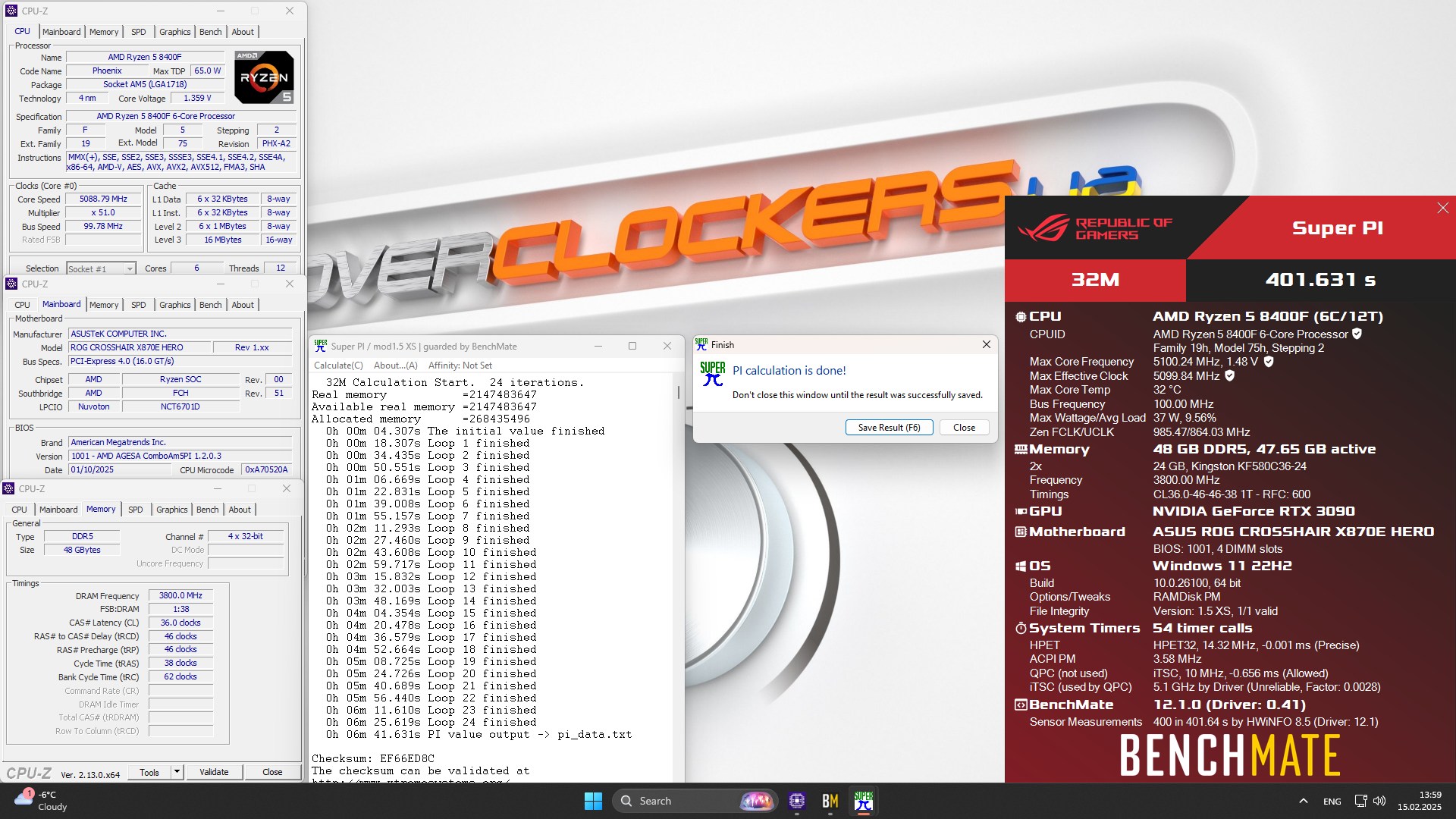Open the Calculate(C) menu in Super PI

click(x=338, y=365)
